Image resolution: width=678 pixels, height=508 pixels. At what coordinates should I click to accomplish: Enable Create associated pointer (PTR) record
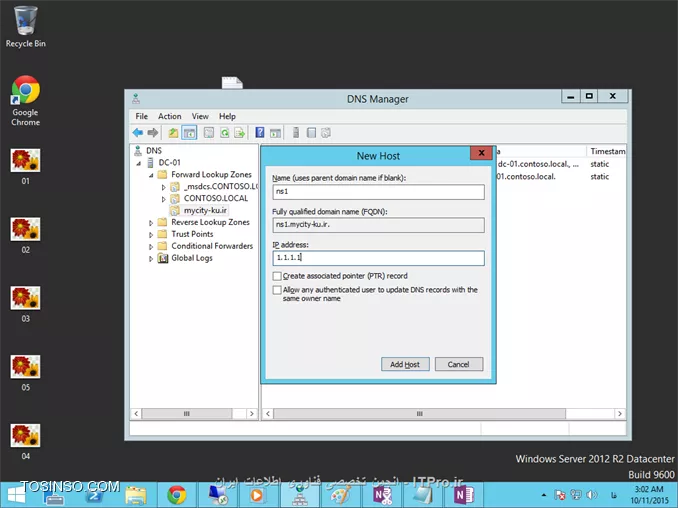277,276
